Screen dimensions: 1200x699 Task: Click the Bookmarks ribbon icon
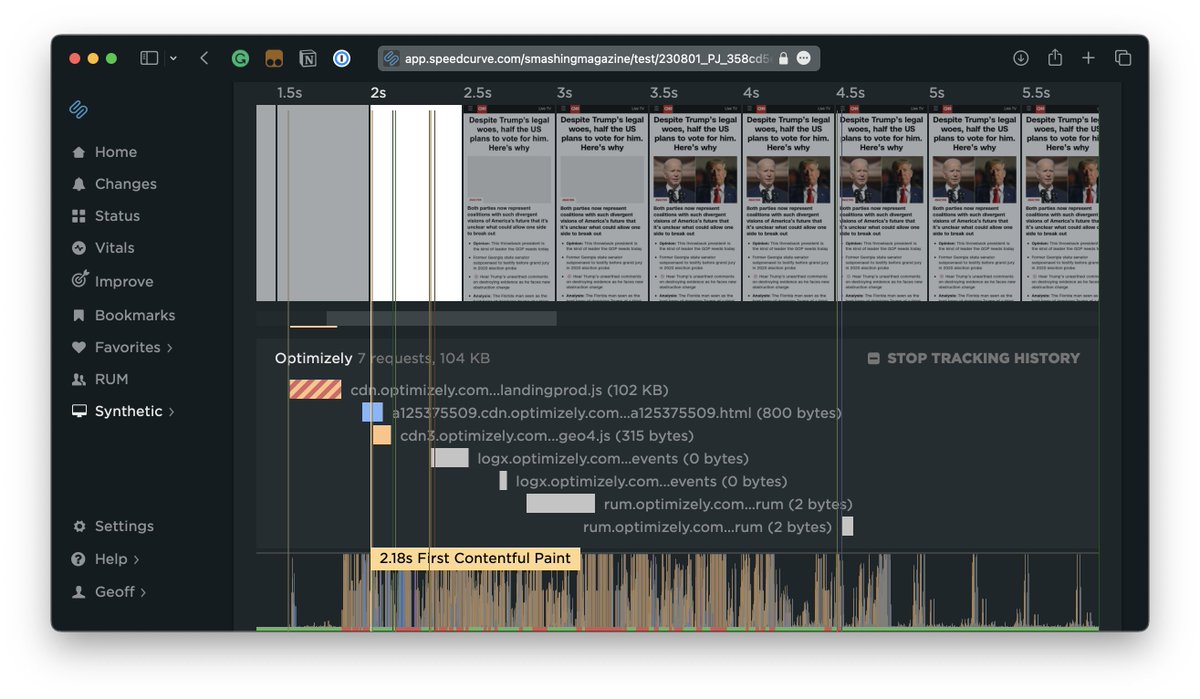pos(79,315)
